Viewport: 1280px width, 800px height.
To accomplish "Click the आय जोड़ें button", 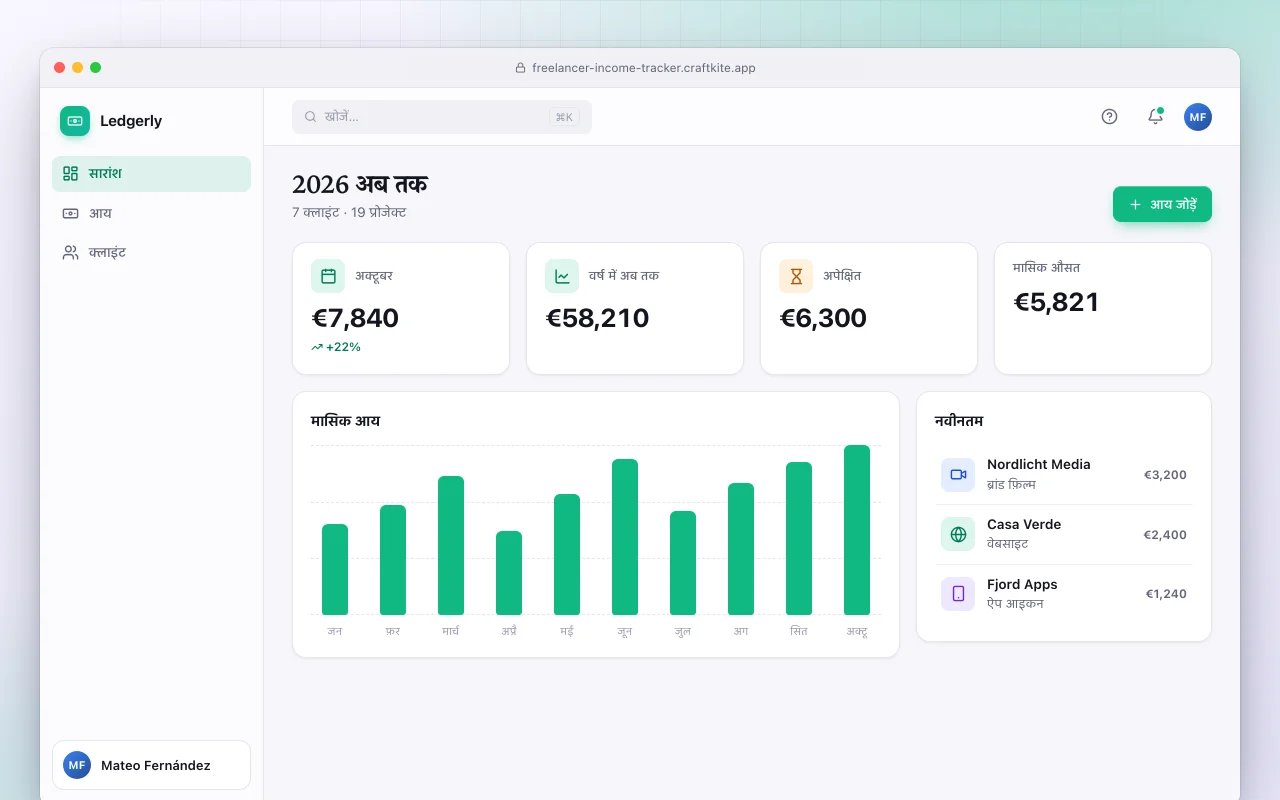I will coord(1162,204).
